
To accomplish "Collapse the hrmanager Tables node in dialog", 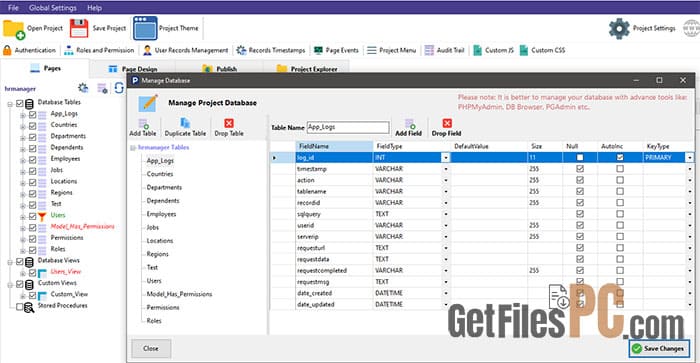I will coord(133,148).
